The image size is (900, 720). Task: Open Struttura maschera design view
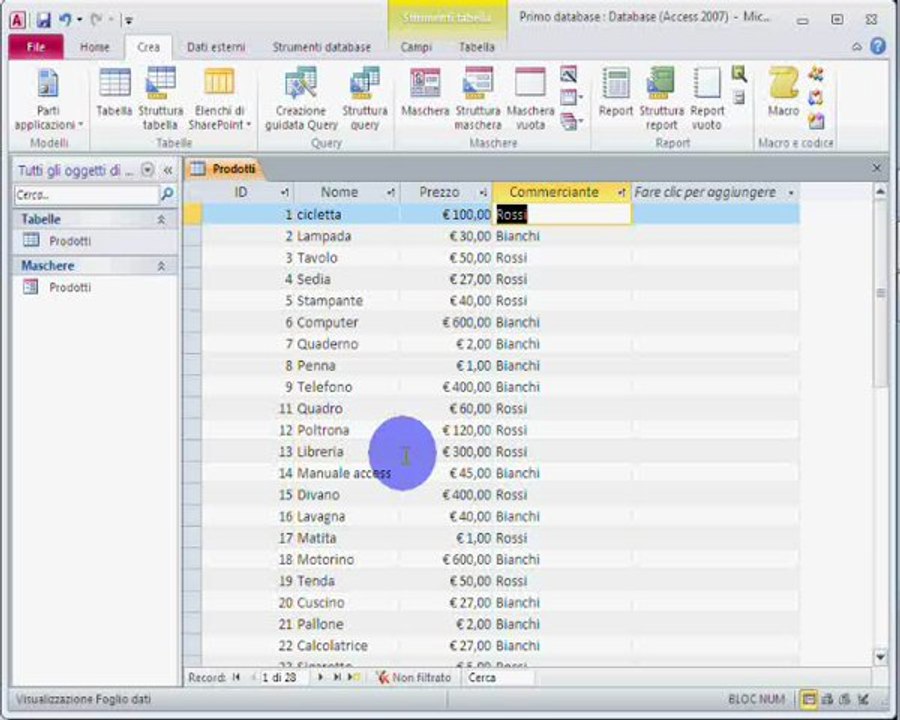coord(478,99)
